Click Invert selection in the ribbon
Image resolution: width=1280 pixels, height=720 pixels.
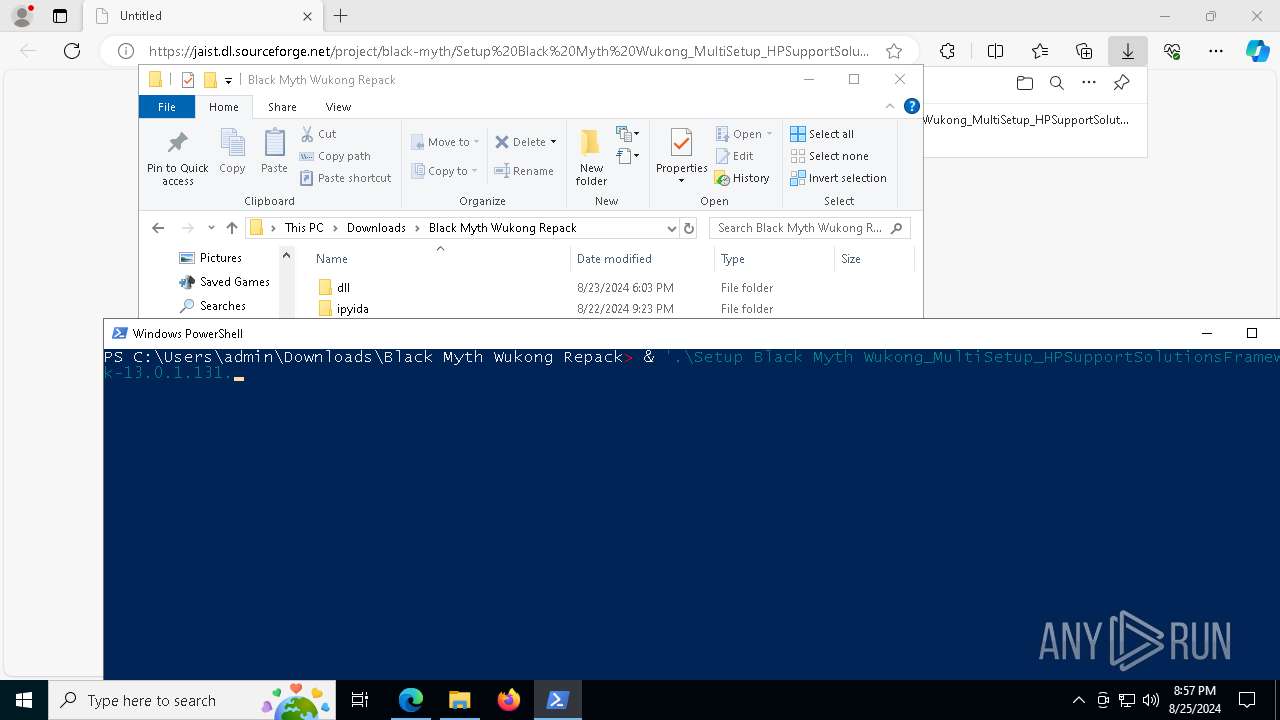coord(838,178)
